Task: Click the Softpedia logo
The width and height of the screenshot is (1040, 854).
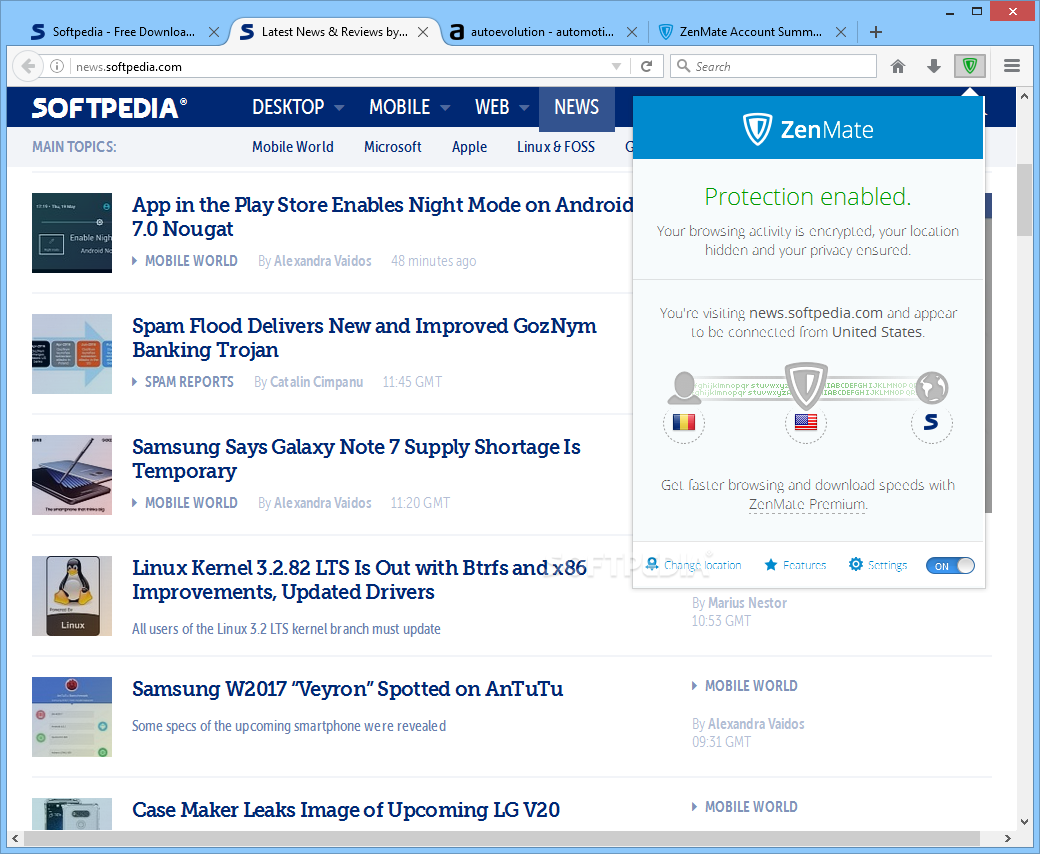Action: pyautogui.click(x=109, y=107)
